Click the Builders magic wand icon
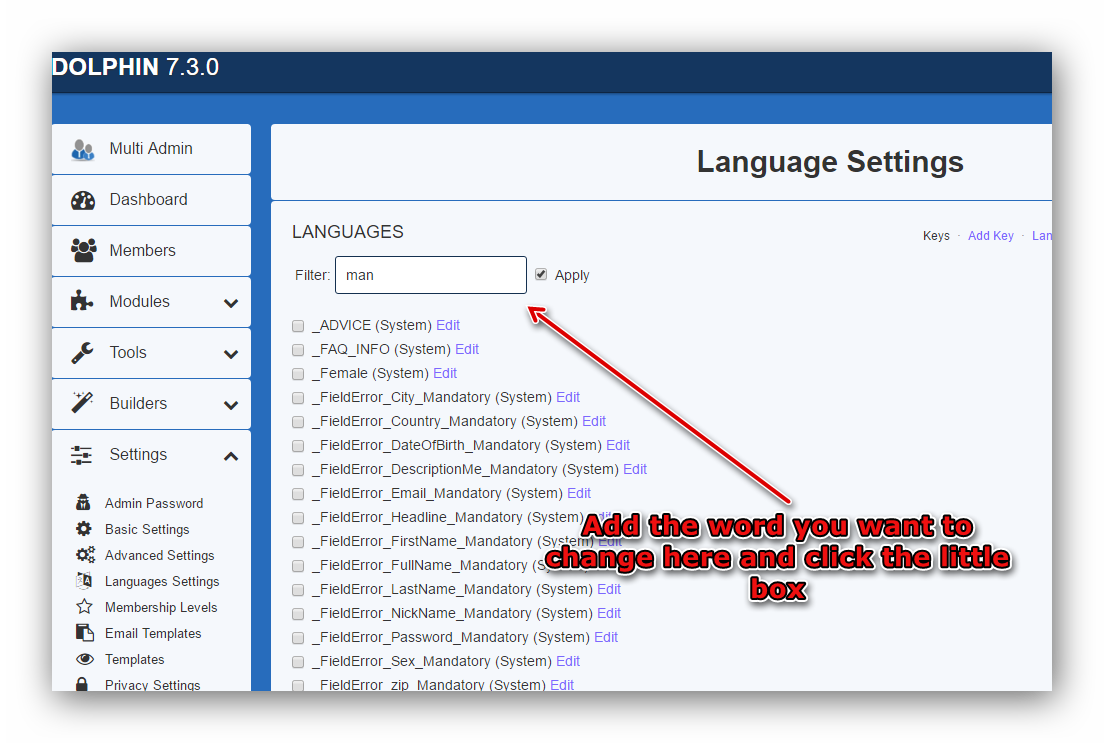Viewport: 1104px width, 743px height. (82, 404)
